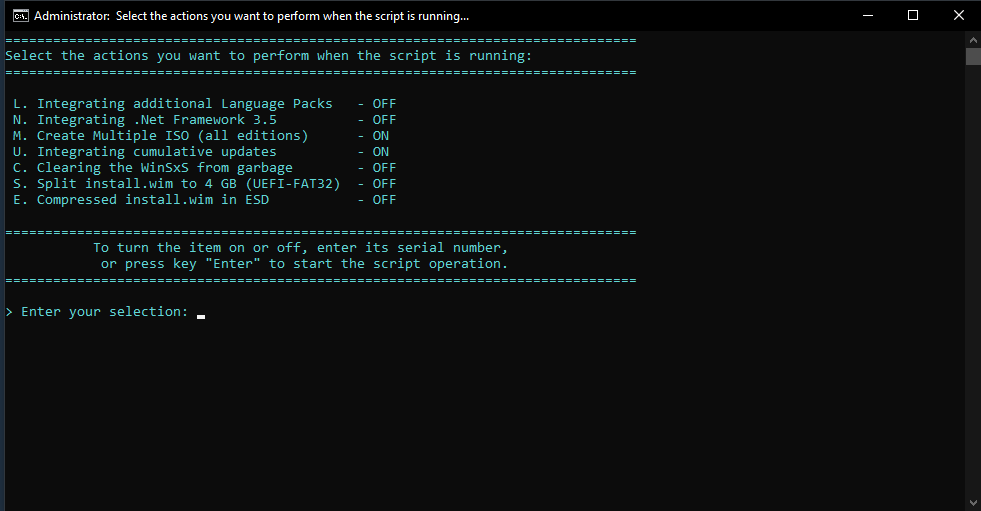Image resolution: width=981 pixels, height=511 pixels.
Task: Minimize the Administrator console window
Action: coord(868,16)
